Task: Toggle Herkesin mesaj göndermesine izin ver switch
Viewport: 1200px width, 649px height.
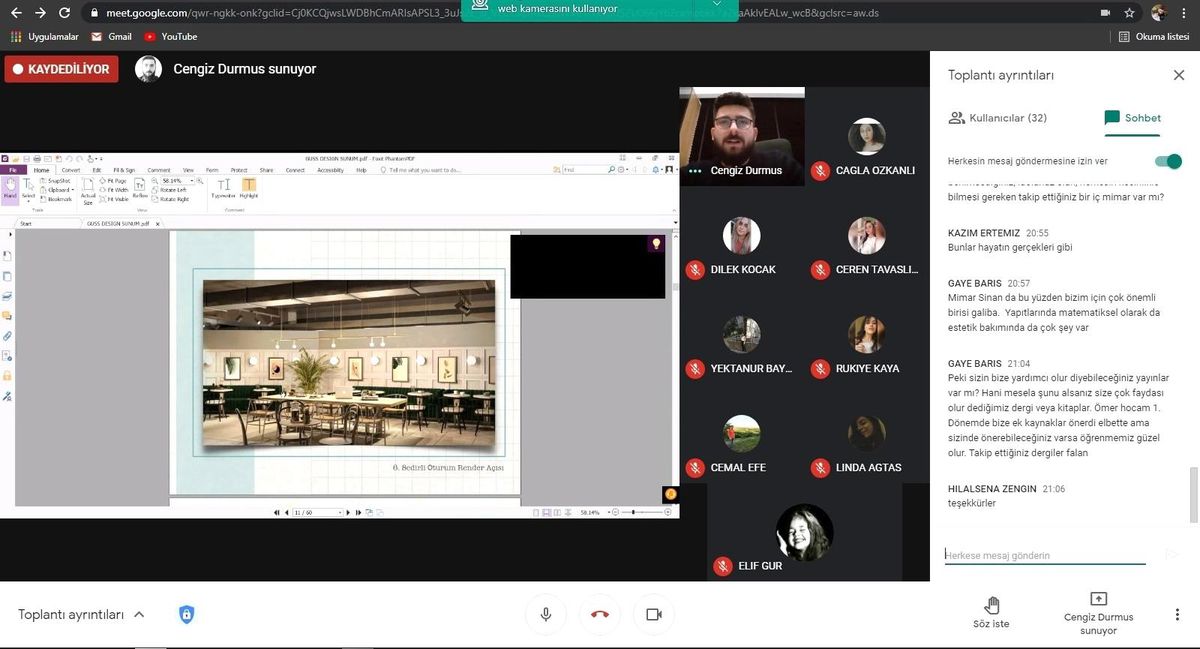Action: click(1168, 161)
